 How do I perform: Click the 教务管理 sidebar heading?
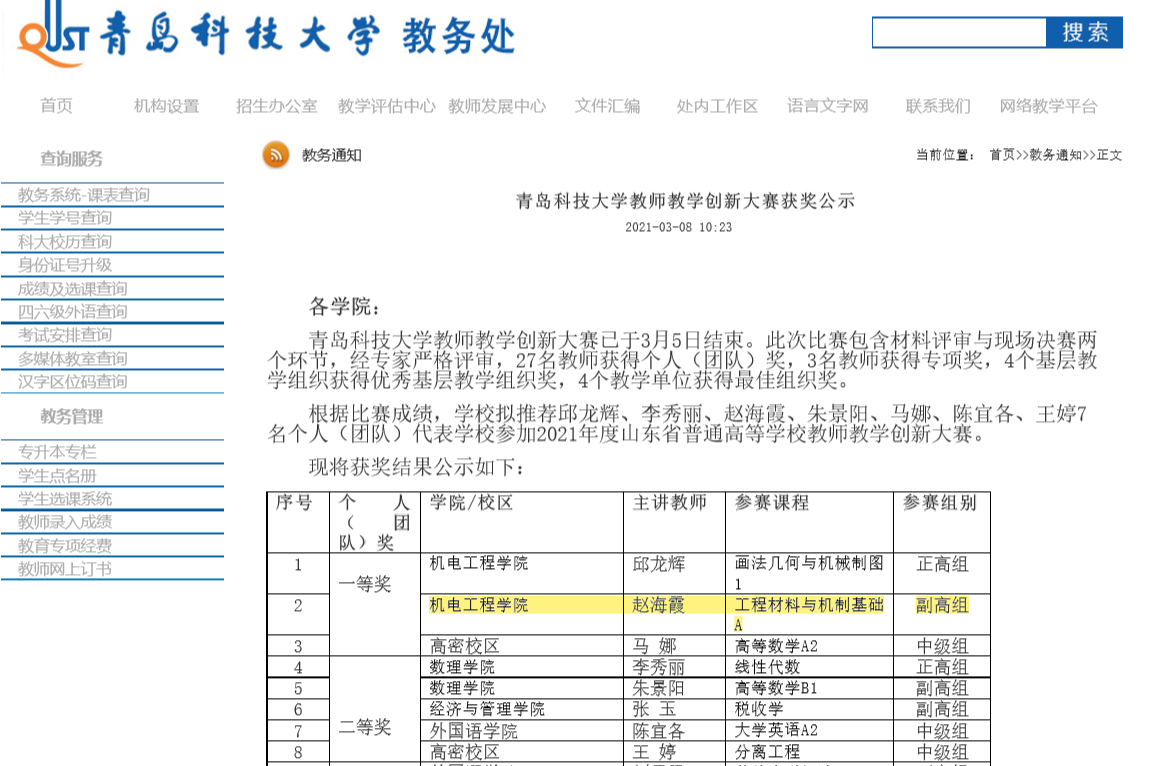[x=71, y=416]
